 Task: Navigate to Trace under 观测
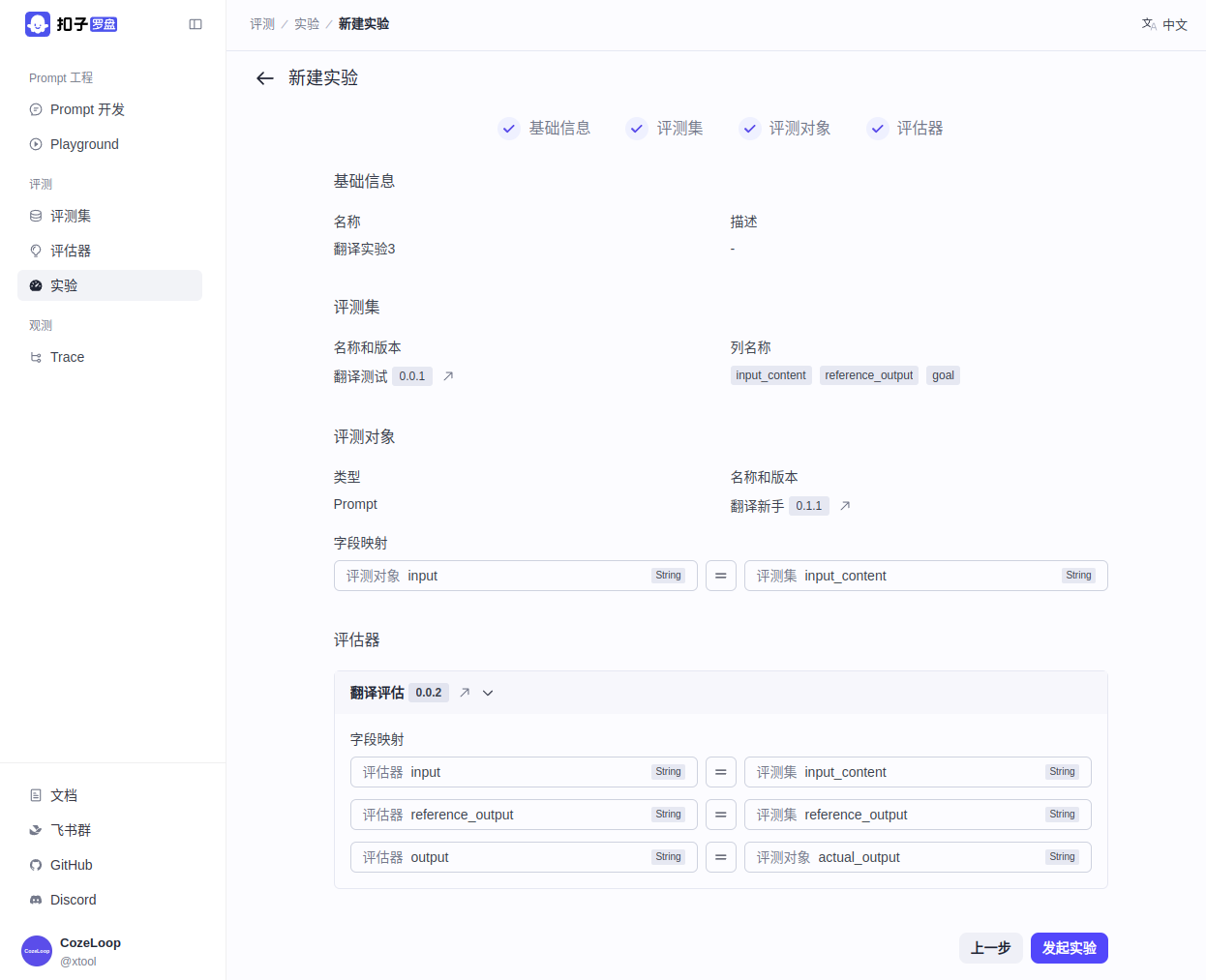click(x=67, y=357)
